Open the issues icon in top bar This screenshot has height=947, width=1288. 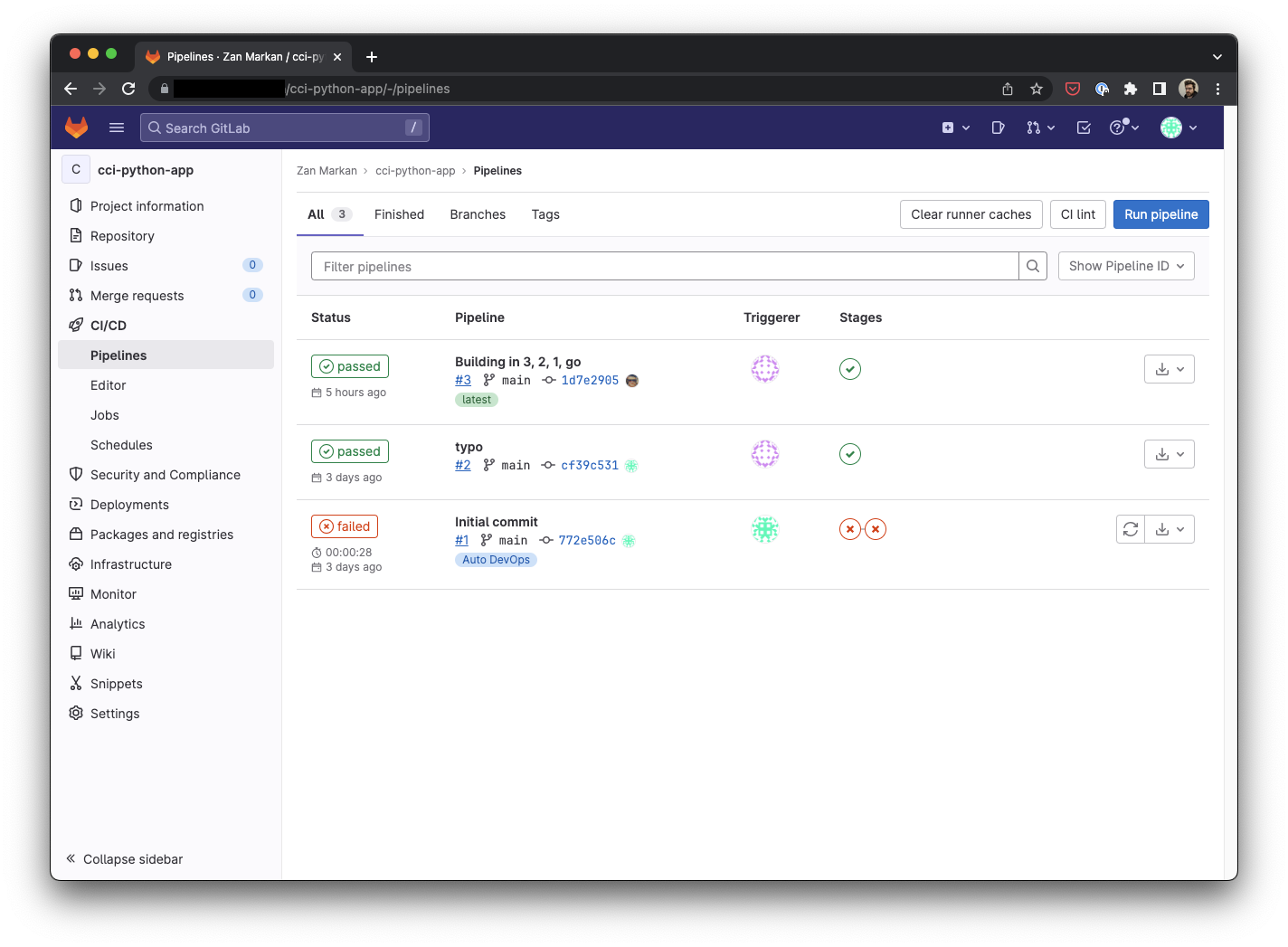pyautogui.click(x=998, y=128)
